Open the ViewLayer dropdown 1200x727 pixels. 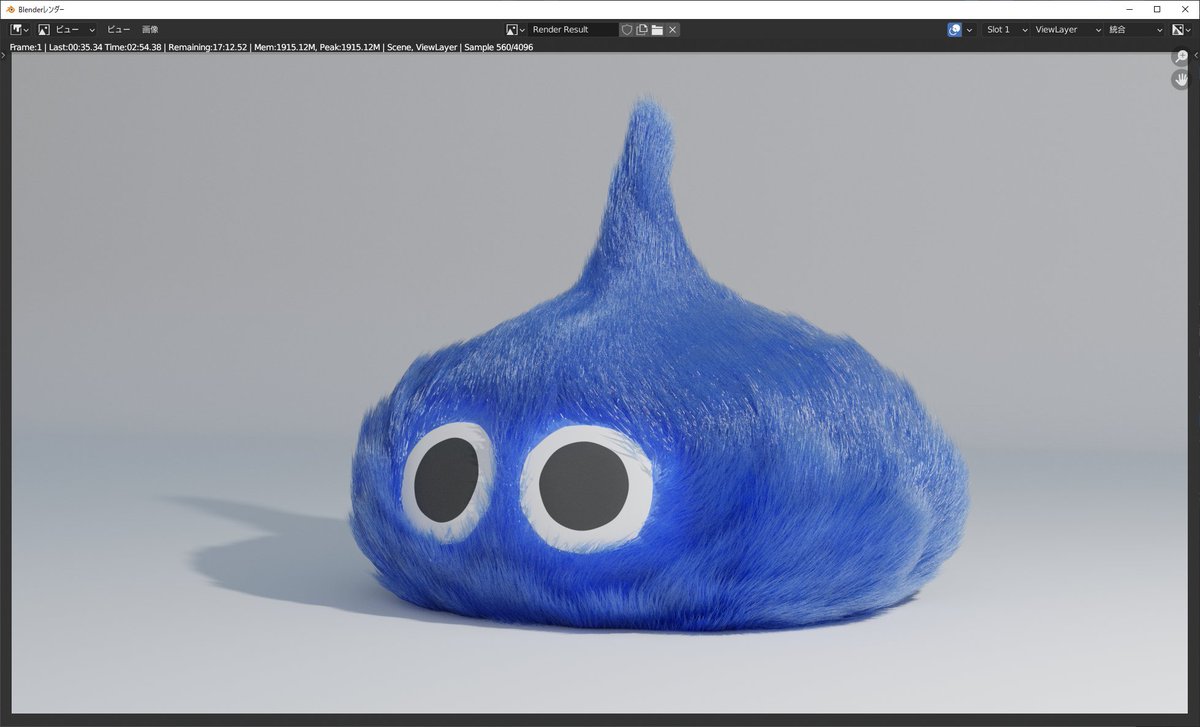1065,30
